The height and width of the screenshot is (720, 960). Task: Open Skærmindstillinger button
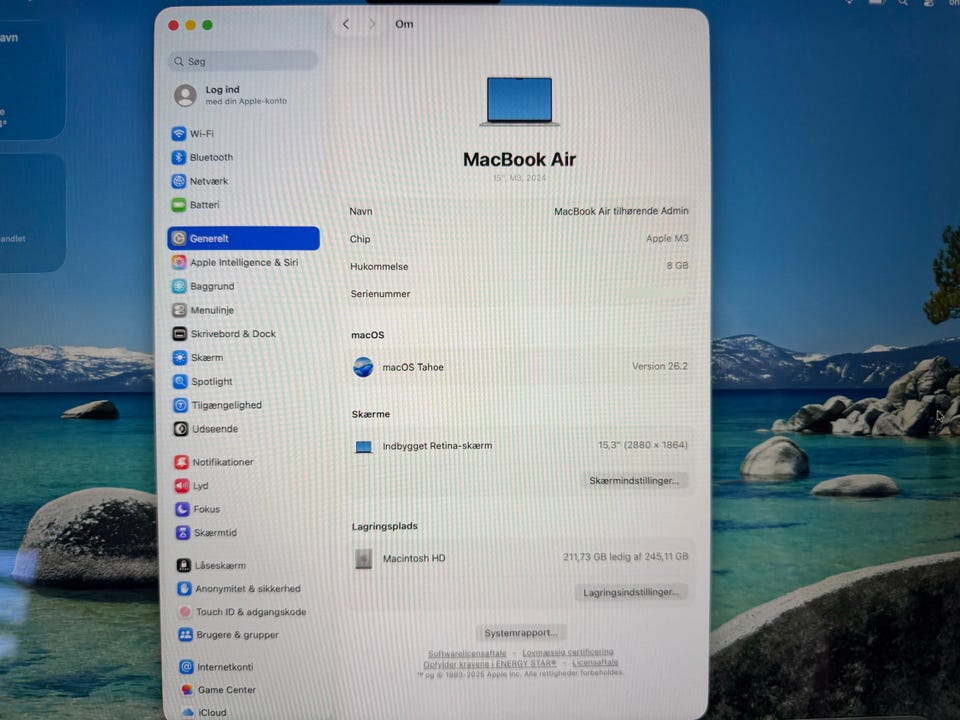[x=634, y=481]
